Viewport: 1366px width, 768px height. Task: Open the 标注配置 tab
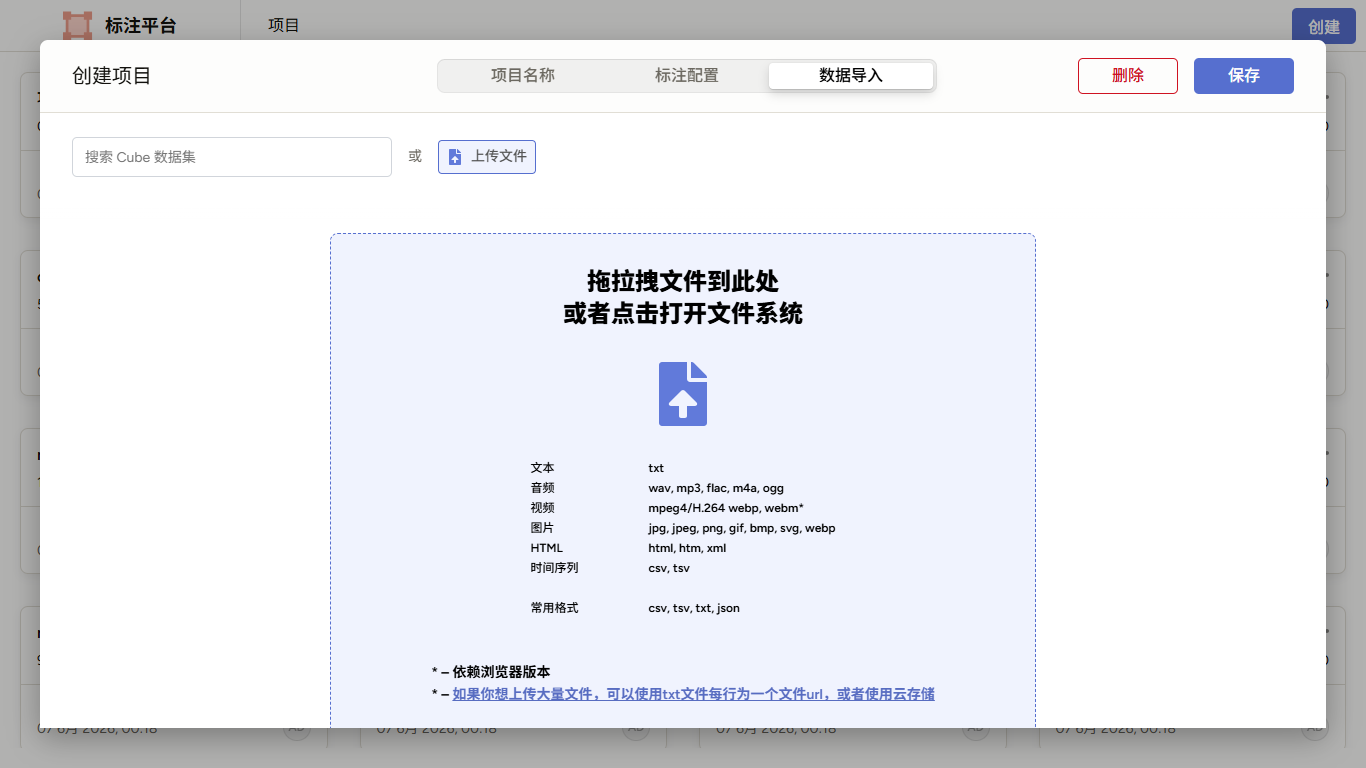pos(686,76)
